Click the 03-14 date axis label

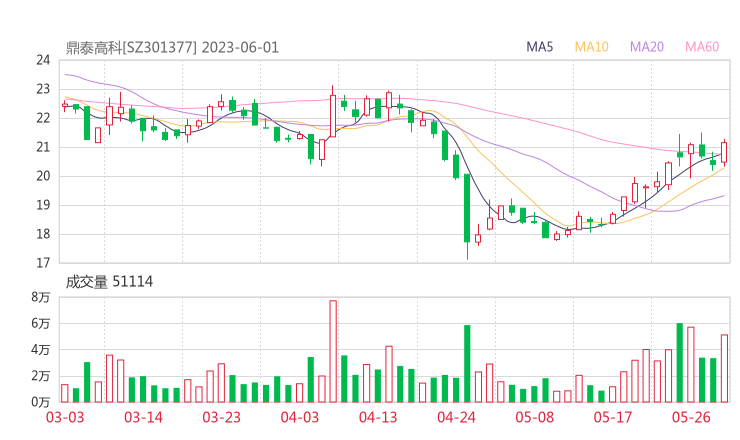(143, 418)
